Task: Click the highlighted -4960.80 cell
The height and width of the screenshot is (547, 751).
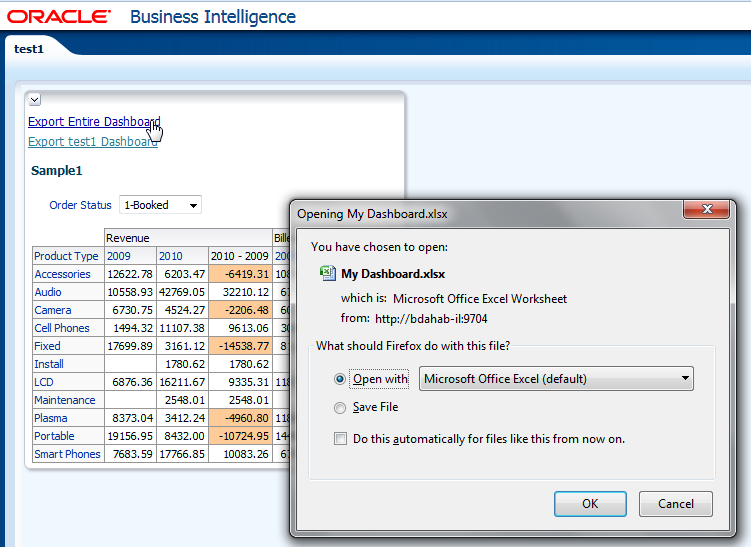Action: pos(240,418)
